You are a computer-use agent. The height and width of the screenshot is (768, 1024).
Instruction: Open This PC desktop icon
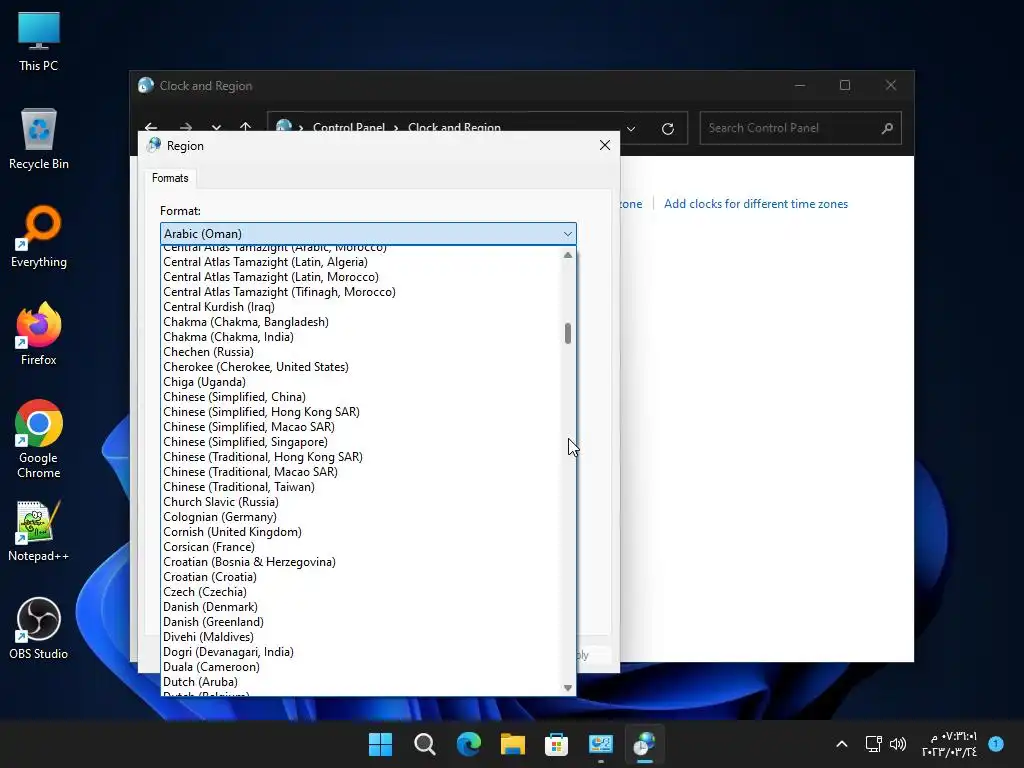tap(39, 41)
